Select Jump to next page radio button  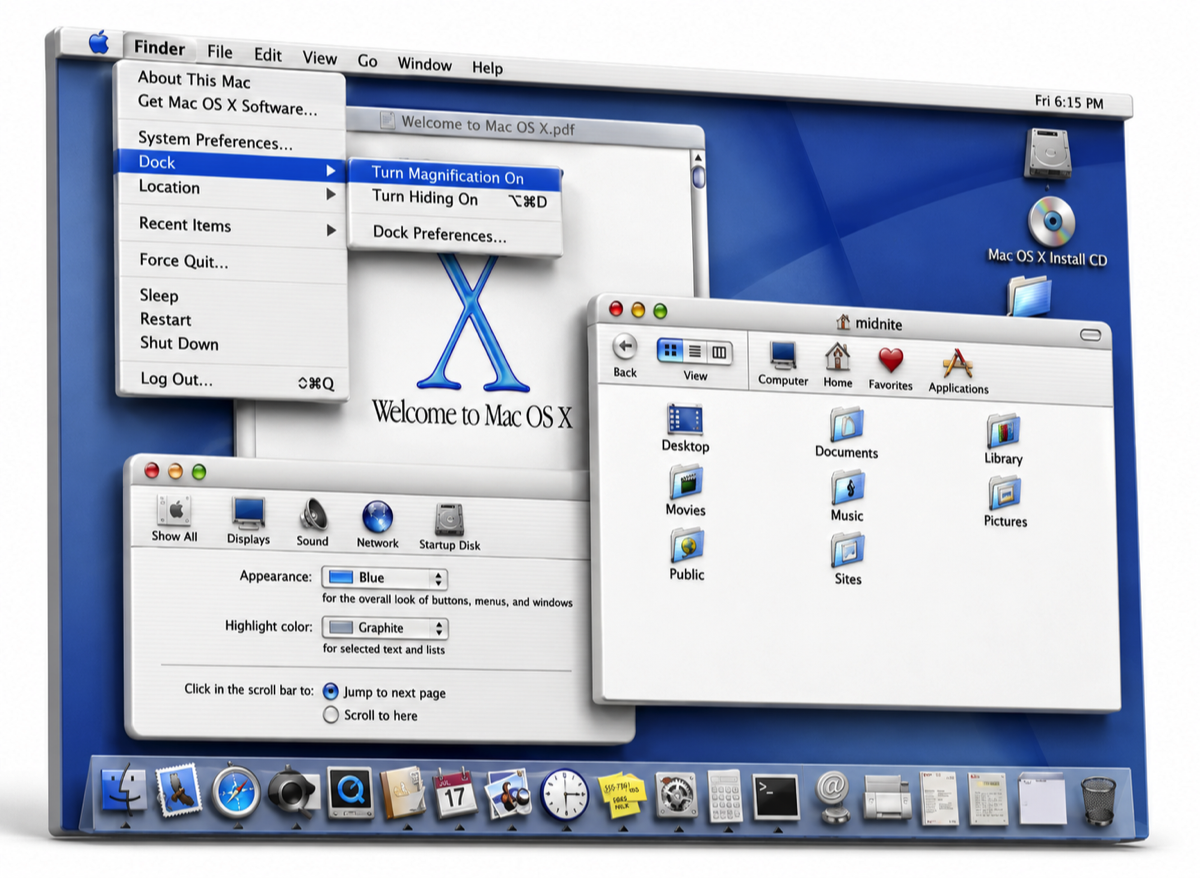pyautogui.click(x=331, y=691)
